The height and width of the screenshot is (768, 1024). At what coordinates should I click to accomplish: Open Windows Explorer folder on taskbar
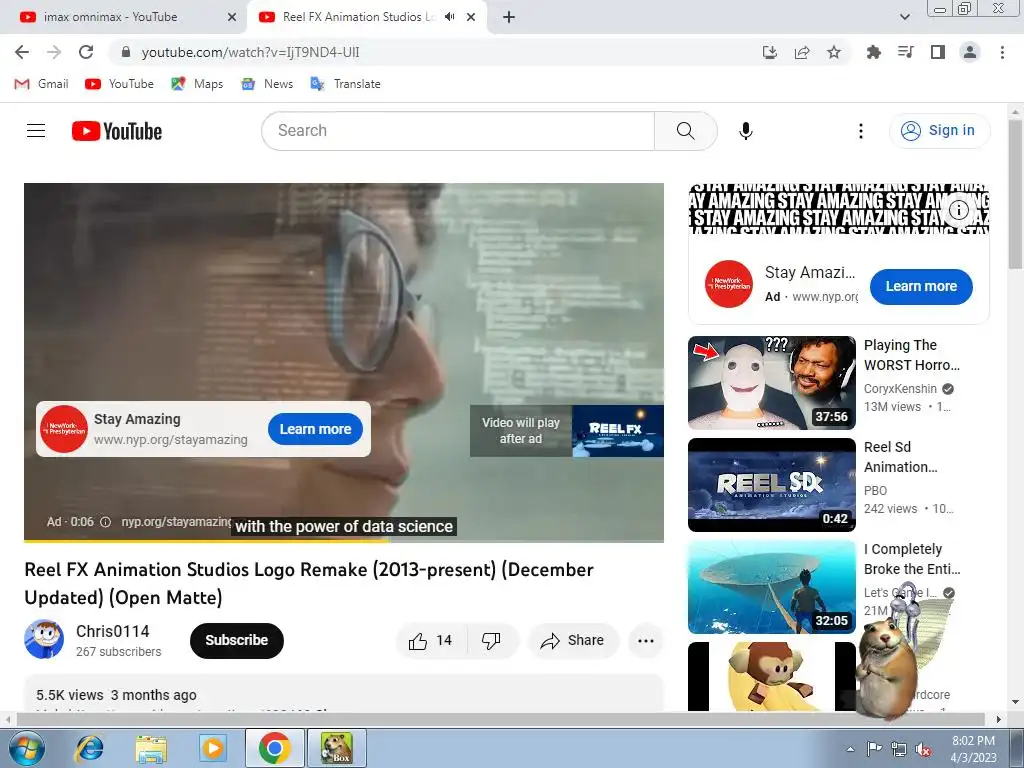[151, 749]
